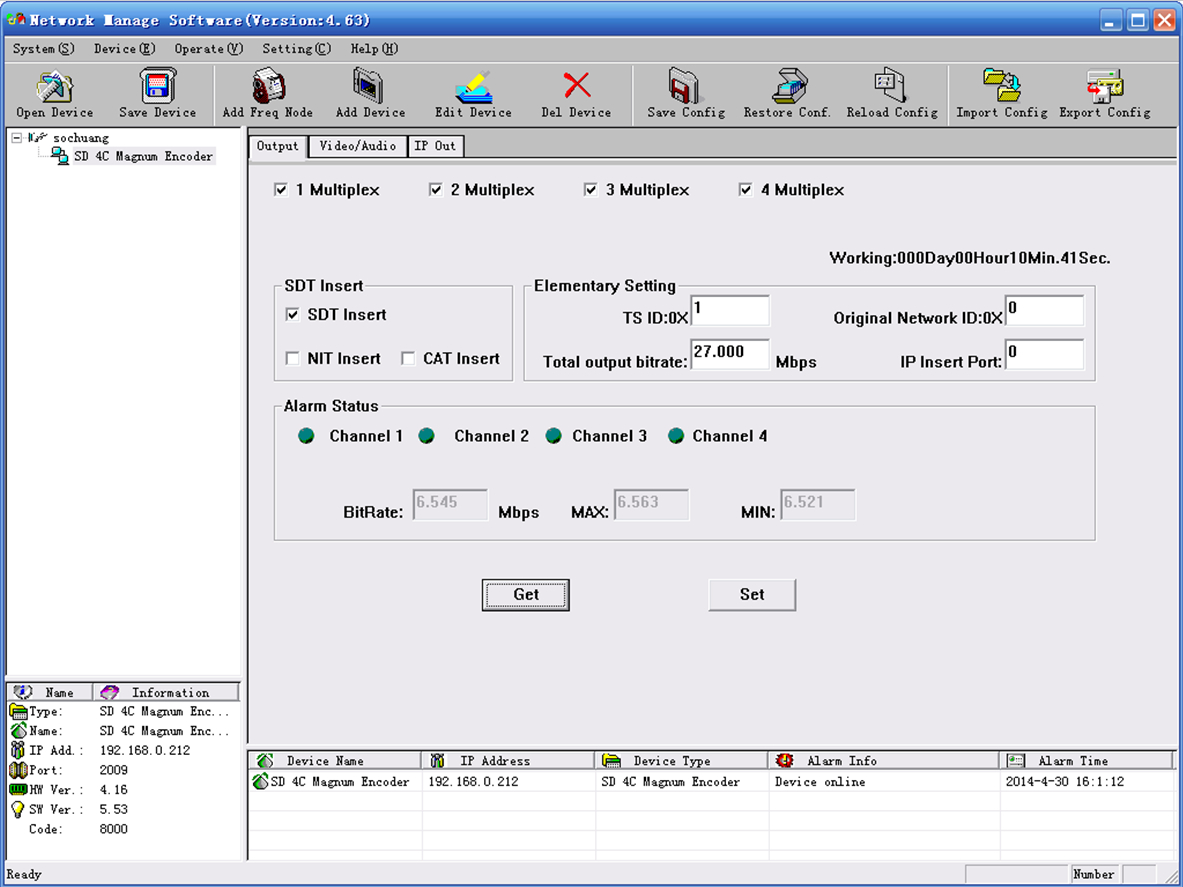Screen dimensions: 1183x887
Task: Click the Number status bar indicator
Action: click(x=1094, y=874)
